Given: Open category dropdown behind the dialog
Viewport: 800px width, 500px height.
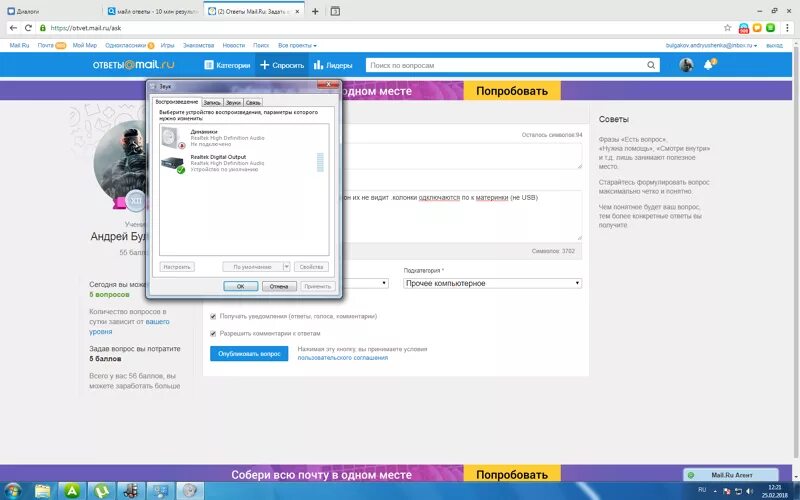Looking at the screenshot, I should pos(365,283).
